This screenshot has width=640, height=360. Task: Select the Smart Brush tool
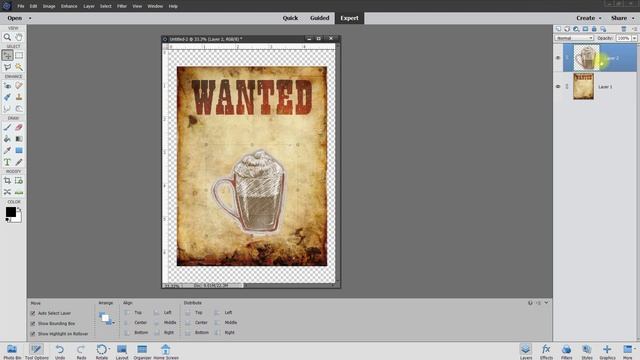coord(7,97)
